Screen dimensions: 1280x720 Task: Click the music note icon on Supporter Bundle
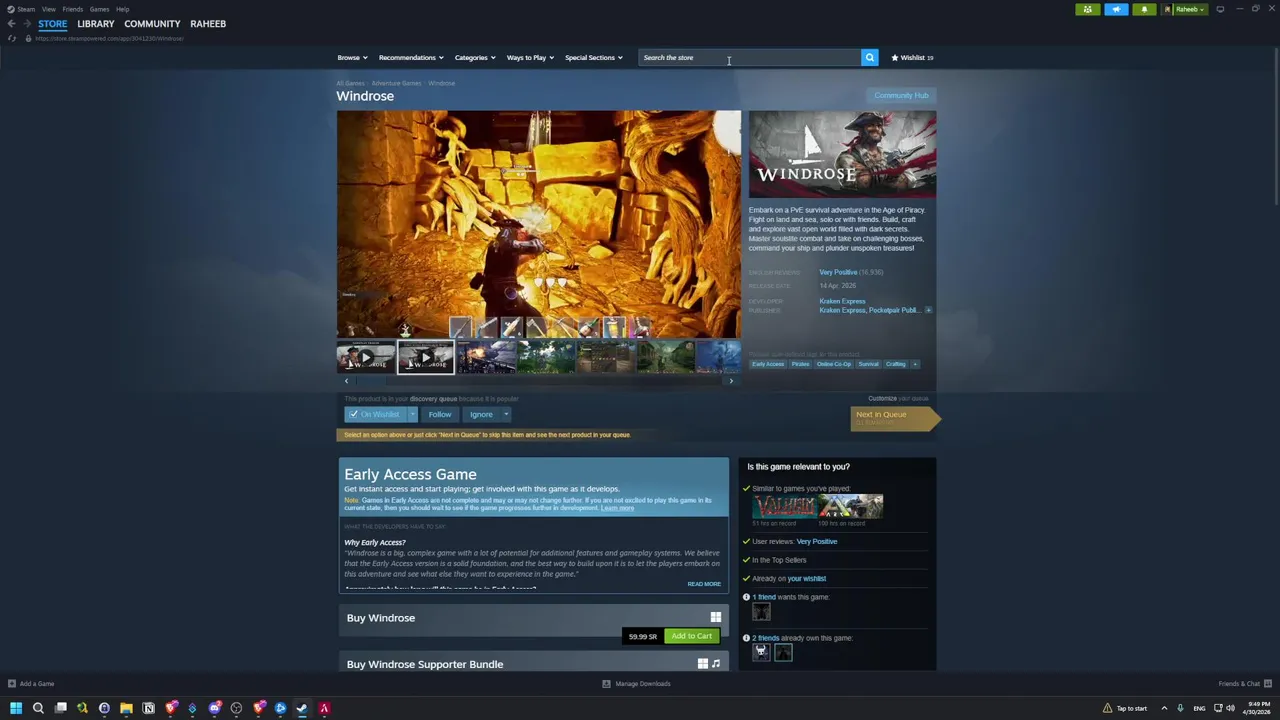coord(716,664)
